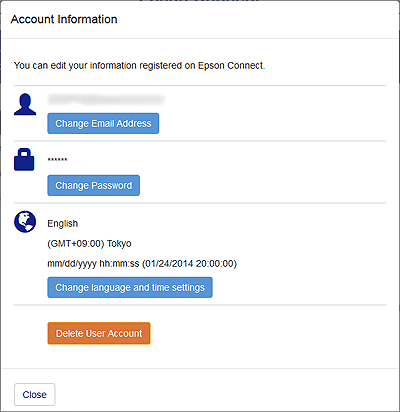The height and width of the screenshot is (412, 400).
Task: Click the padlock password icon
Action: tap(24, 159)
